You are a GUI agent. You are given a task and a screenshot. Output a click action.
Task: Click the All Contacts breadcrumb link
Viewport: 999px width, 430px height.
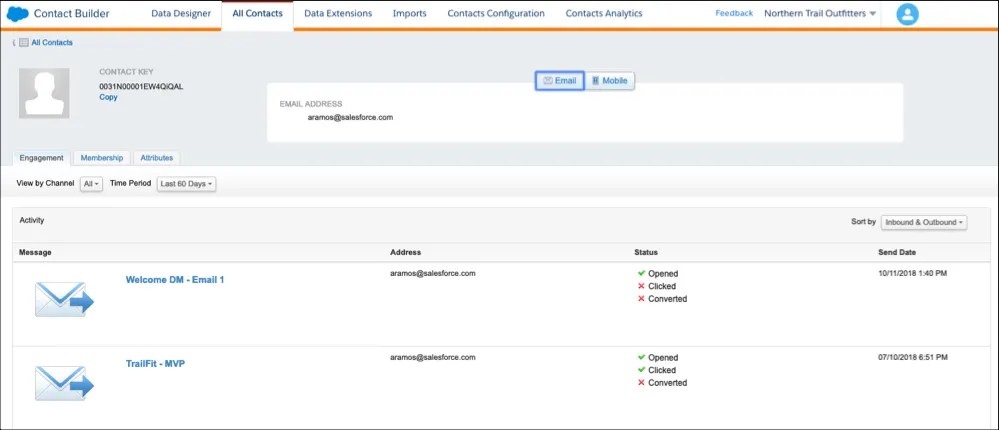pyautogui.click(x=52, y=43)
